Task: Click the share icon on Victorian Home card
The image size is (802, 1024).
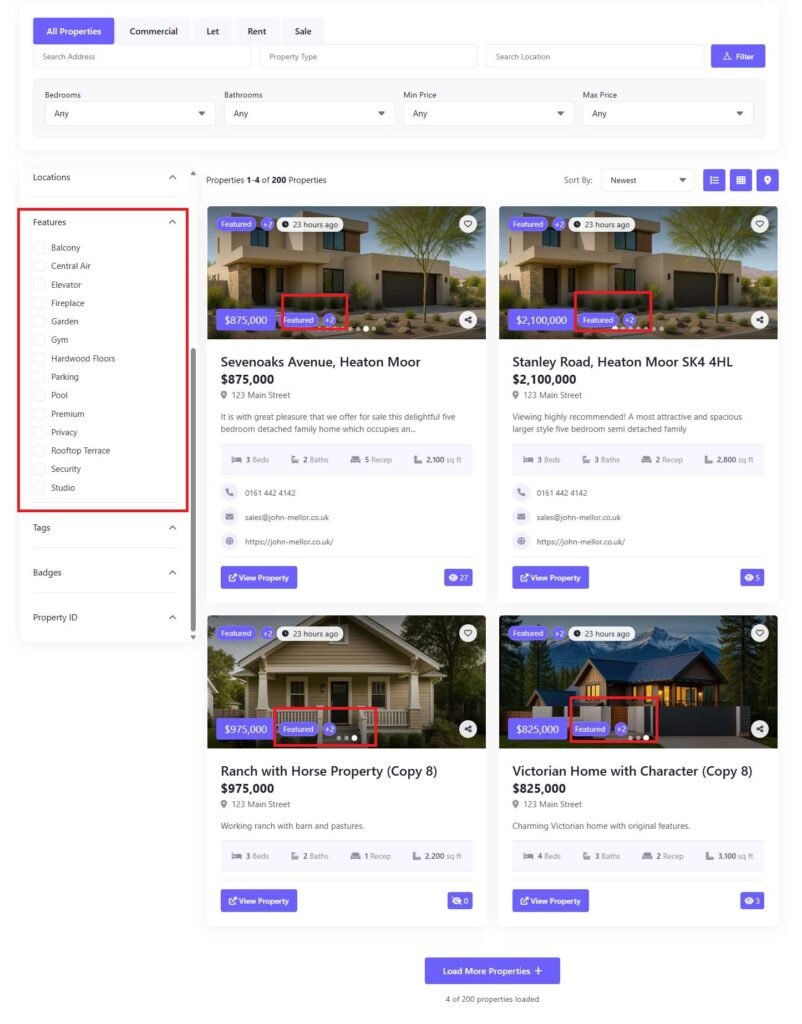Action: coord(760,730)
